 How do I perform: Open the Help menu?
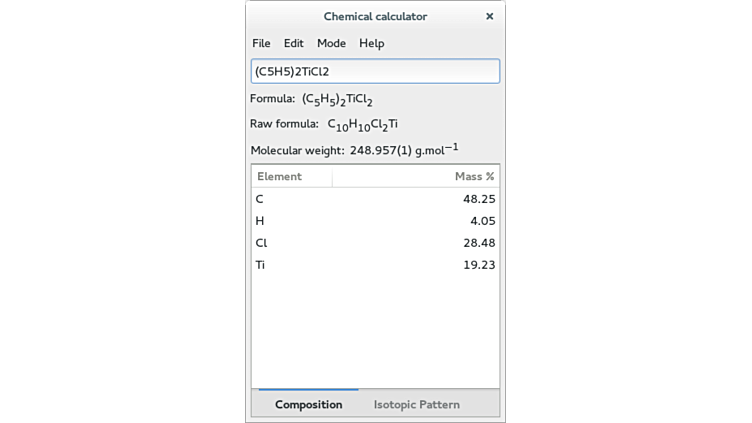coord(371,43)
